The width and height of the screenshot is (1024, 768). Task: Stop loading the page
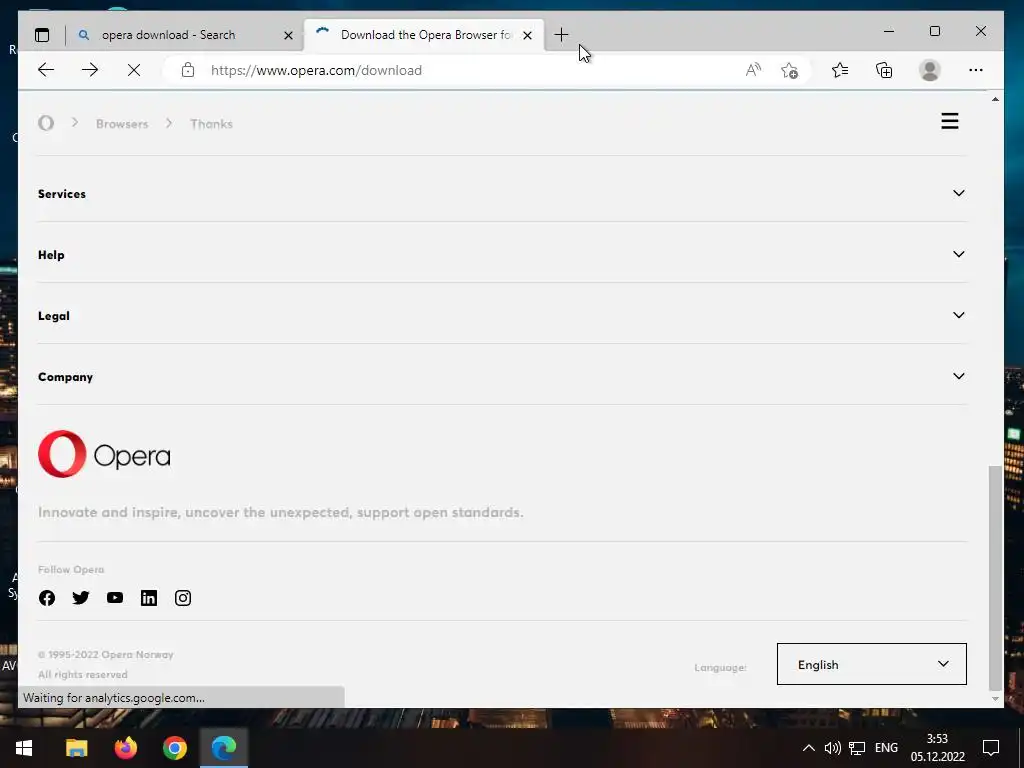pyautogui.click(x=134, y=70)
